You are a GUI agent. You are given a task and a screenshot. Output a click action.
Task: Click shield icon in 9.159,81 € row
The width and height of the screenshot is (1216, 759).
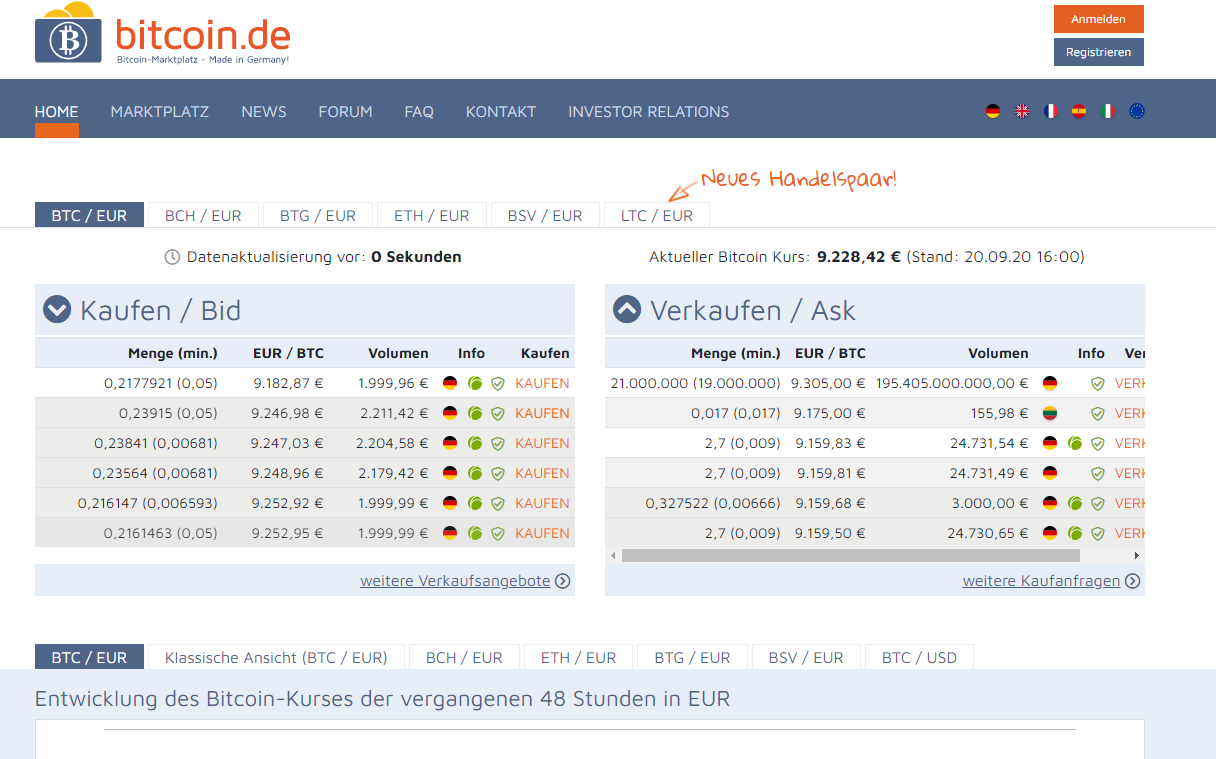coord(1098,473)
